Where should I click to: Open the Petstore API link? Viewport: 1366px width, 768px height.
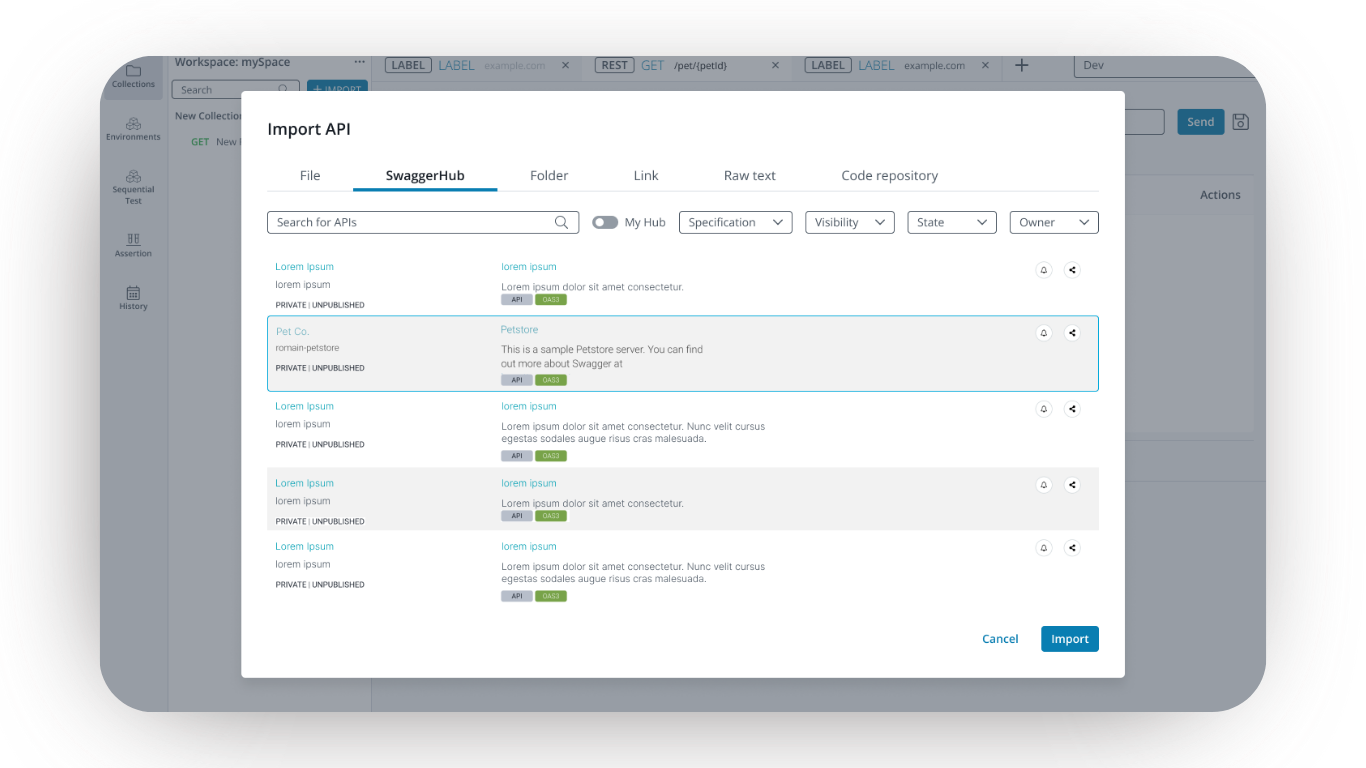[x=519, y=330]
